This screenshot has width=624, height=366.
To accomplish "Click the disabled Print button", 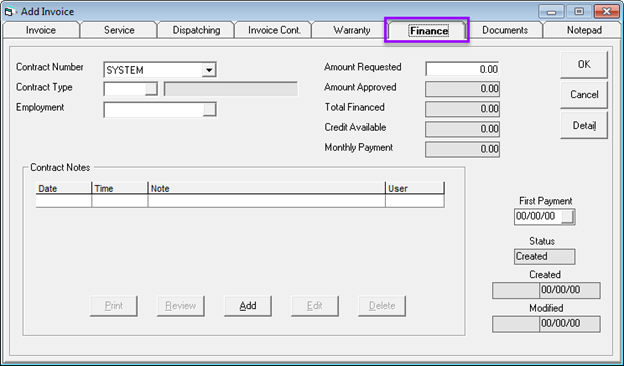I will pyautogui.click(x=114, y=306).
